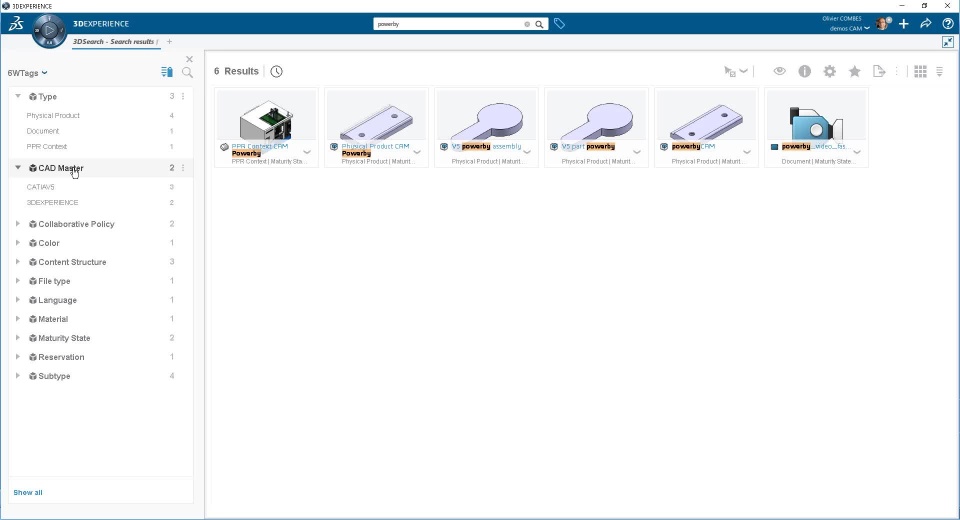Collapse the Type tag group

coord(18,96)
